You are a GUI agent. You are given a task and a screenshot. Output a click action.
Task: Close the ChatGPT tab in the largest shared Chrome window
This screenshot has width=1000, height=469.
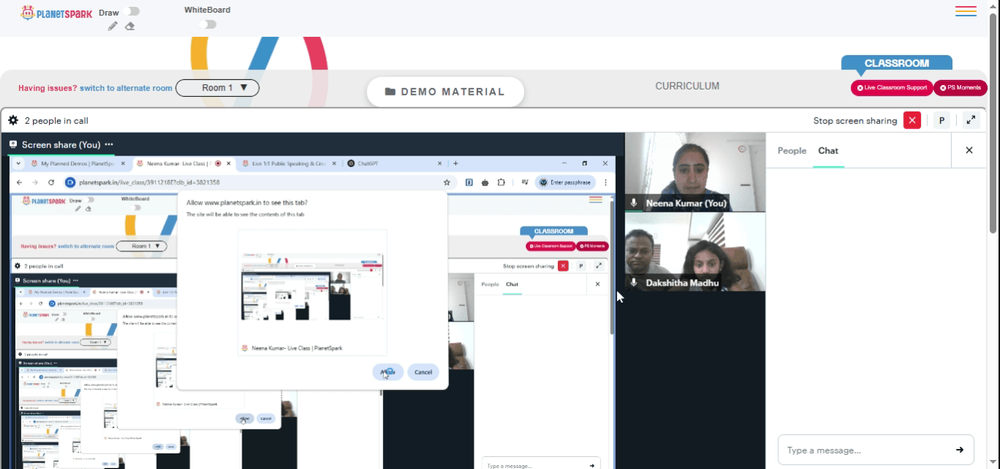pyautogui.click(x=439, y=164)
